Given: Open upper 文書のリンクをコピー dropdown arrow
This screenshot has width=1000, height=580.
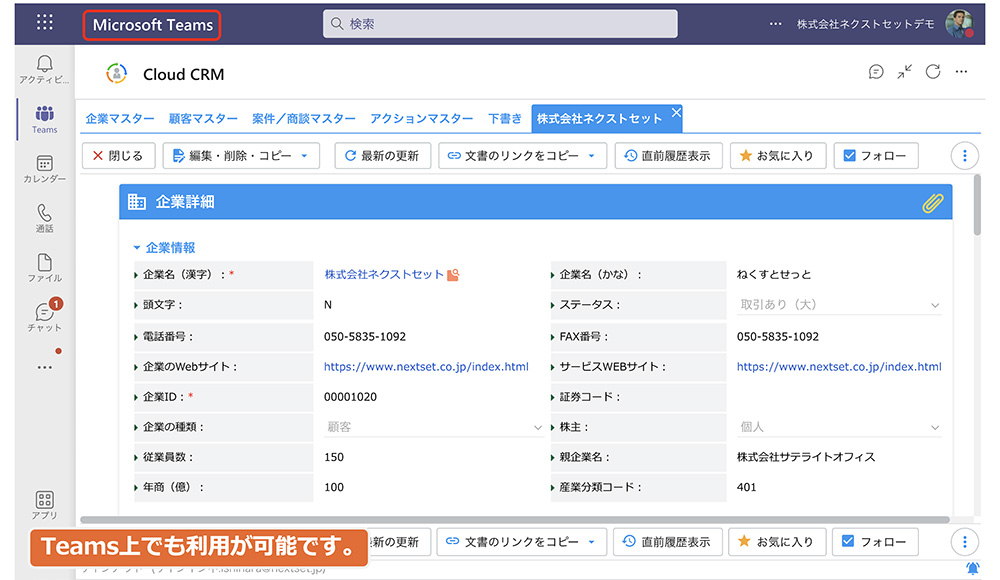Looking at the screenshot, I should 592,156.
